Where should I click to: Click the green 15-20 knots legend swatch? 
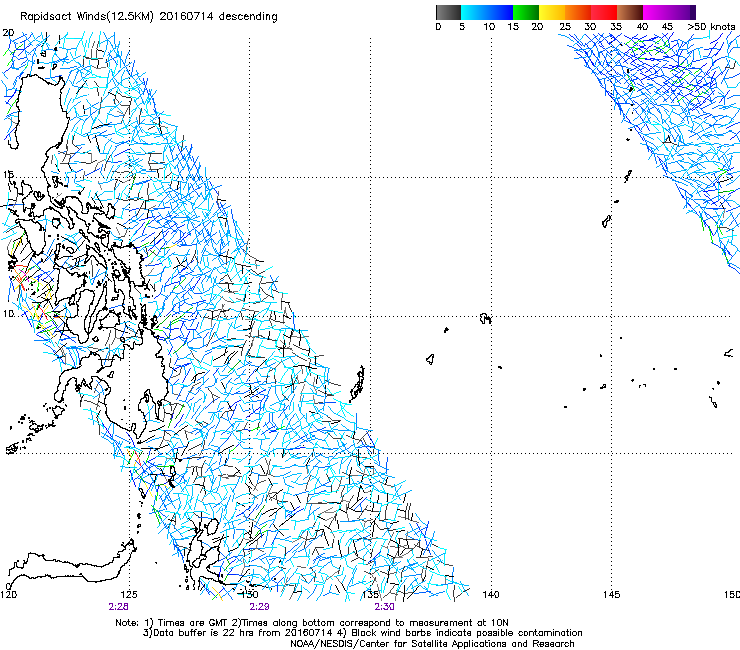pos(526,12)
